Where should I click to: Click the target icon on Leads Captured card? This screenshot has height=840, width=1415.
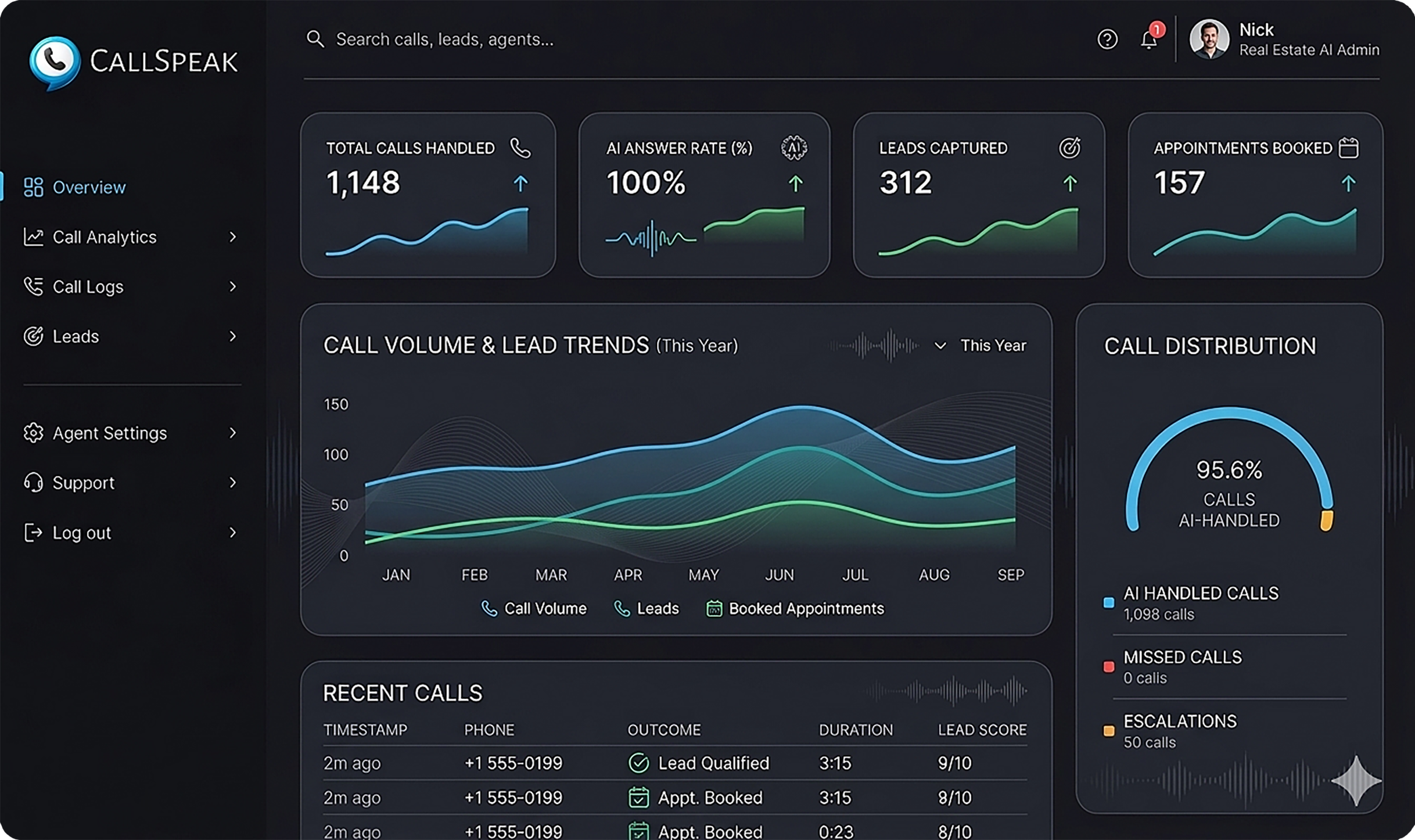coord(1069,148)
